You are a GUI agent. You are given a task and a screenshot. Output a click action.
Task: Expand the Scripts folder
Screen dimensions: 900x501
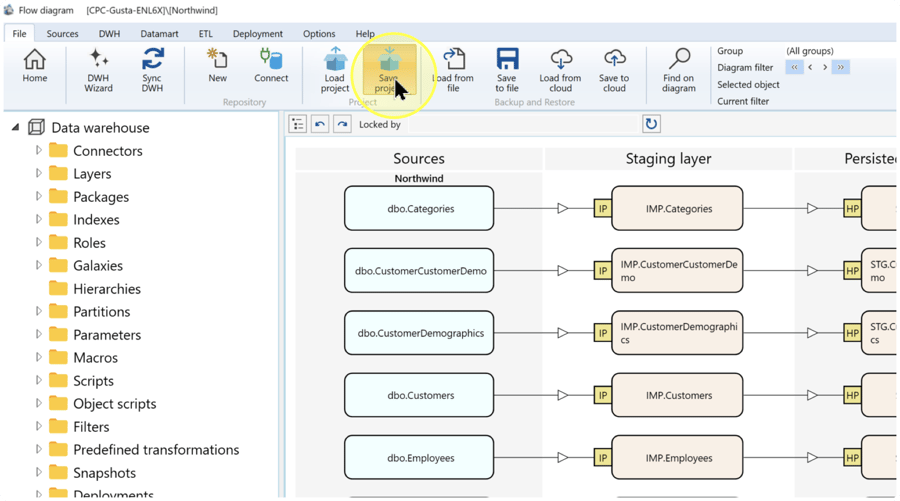pyautogui.click(x=38, y=380)
